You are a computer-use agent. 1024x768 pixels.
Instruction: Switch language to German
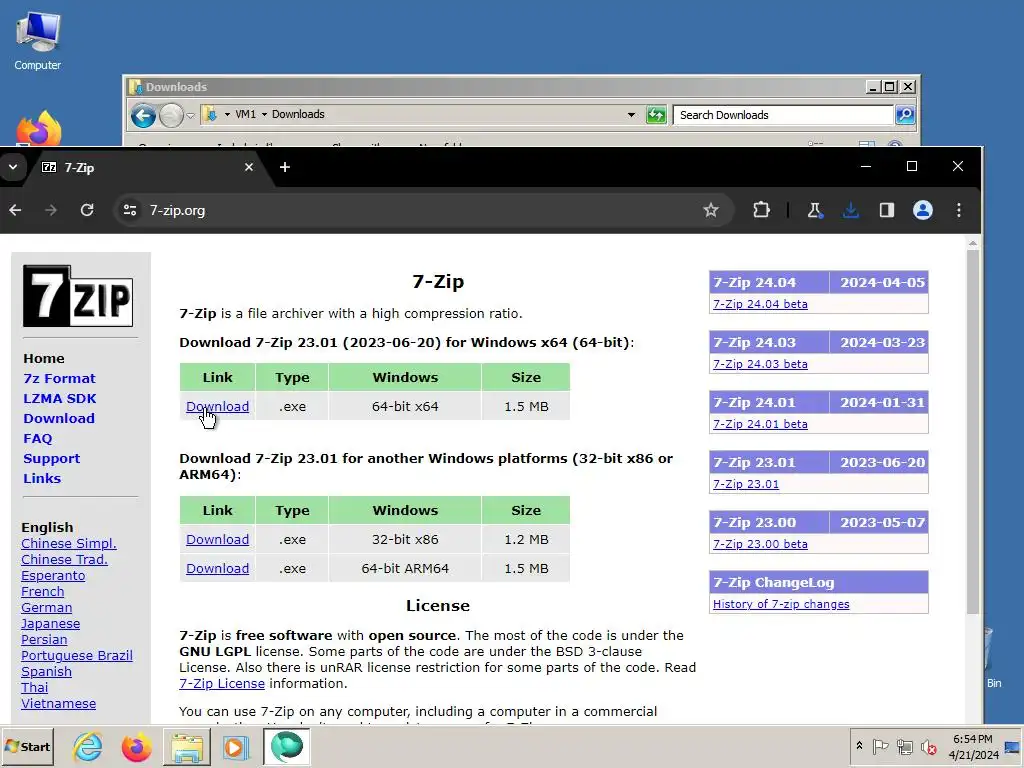[46, 607]
